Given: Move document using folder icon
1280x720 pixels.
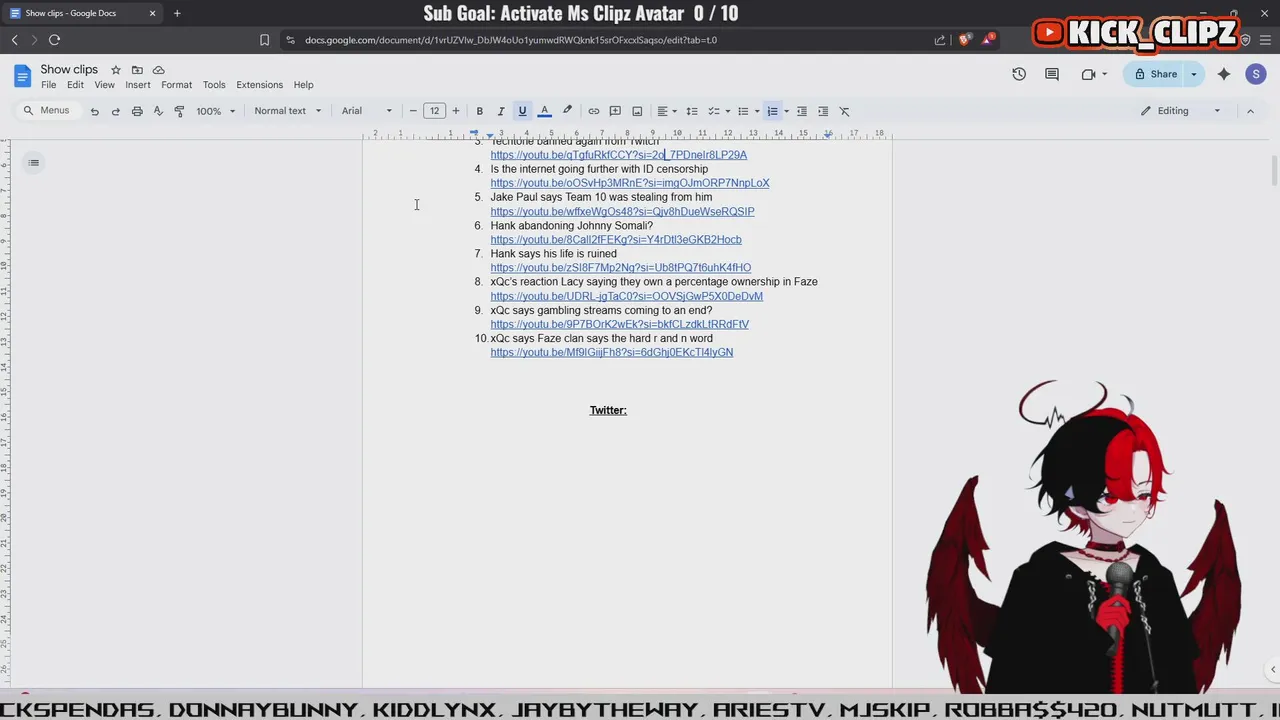Looking at the screenshot, I should [x=137, y=70].
